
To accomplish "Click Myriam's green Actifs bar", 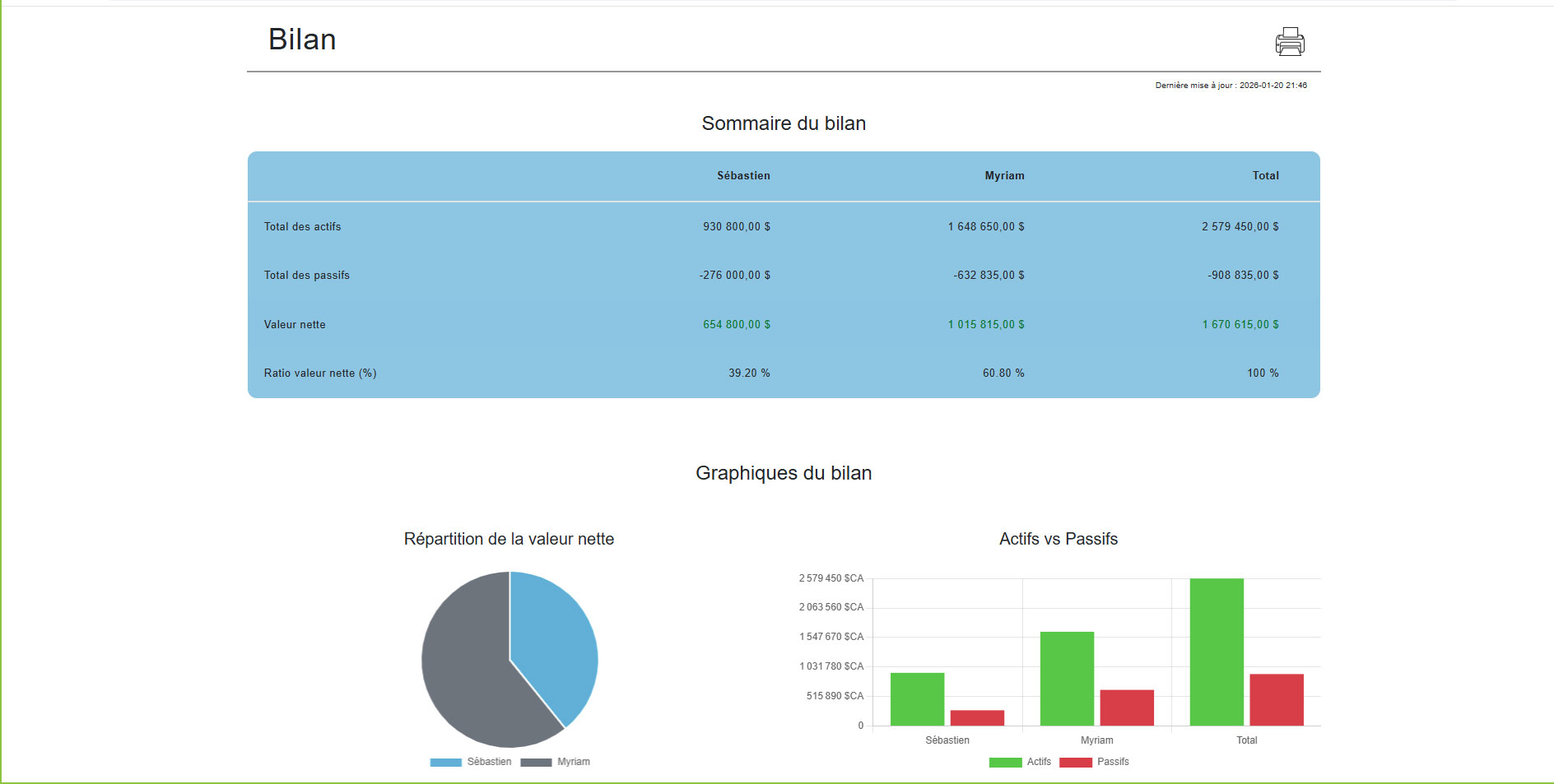I will pyautogui.click(x=1067, y=679).
